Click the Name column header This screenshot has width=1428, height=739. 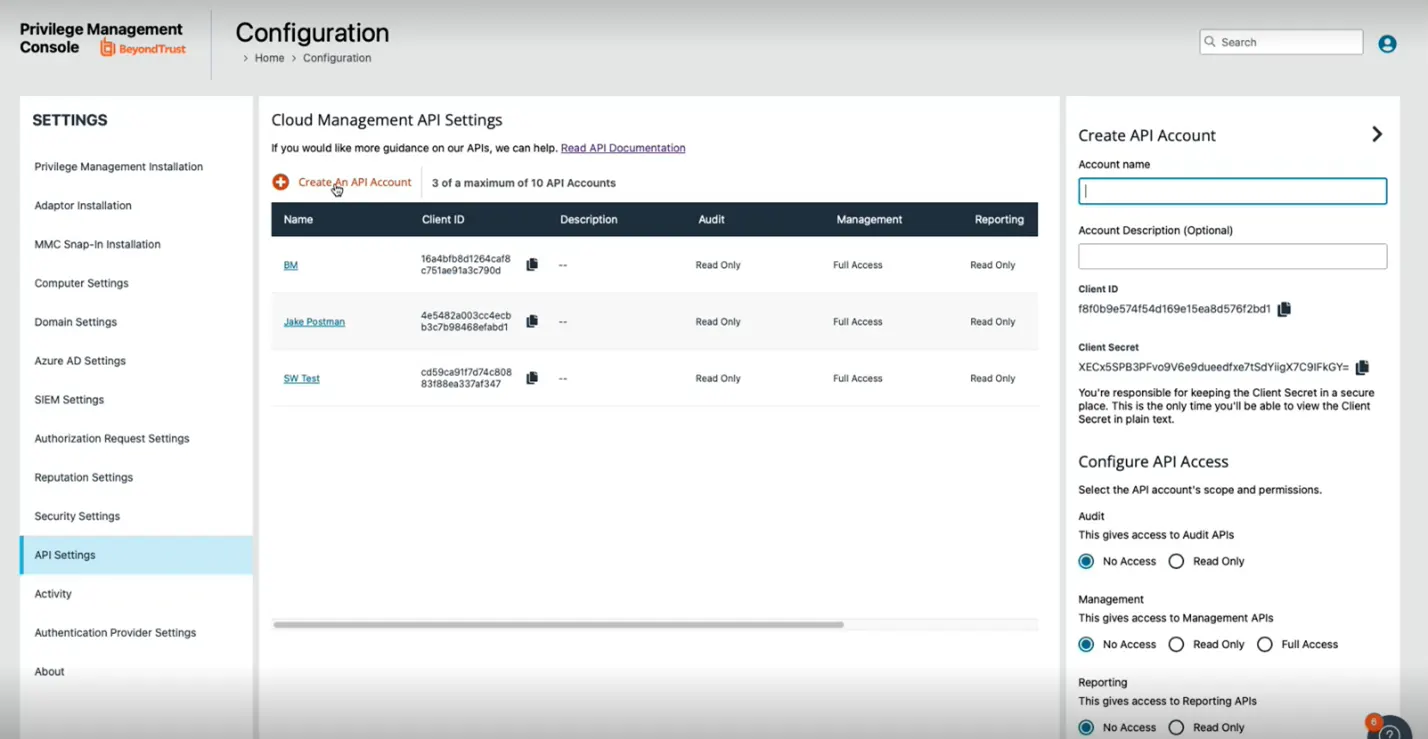[x=298, y=219]
